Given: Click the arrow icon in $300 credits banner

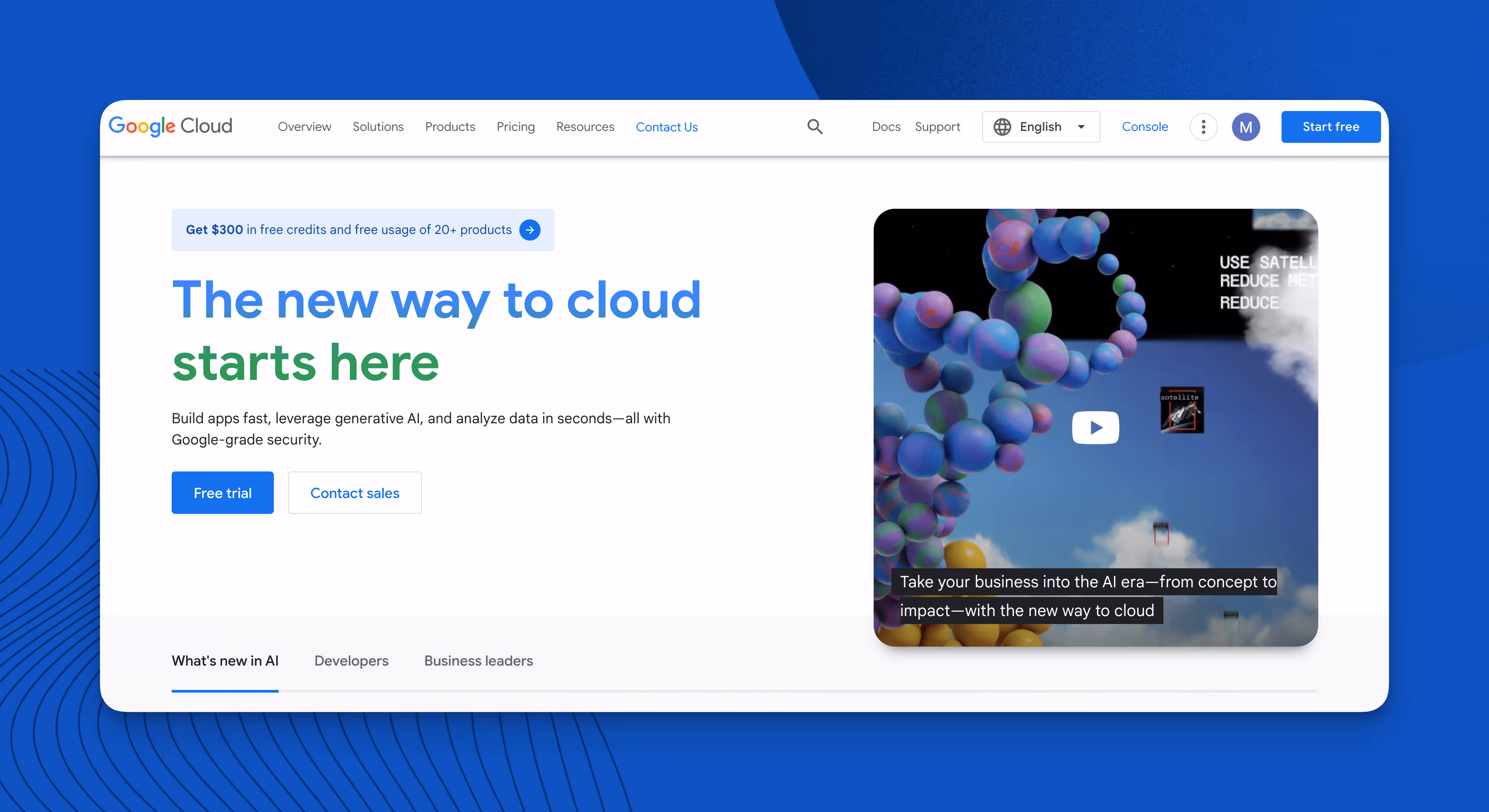Looking at the screenshot, I should pyautogui.click(x=530, y=230).
